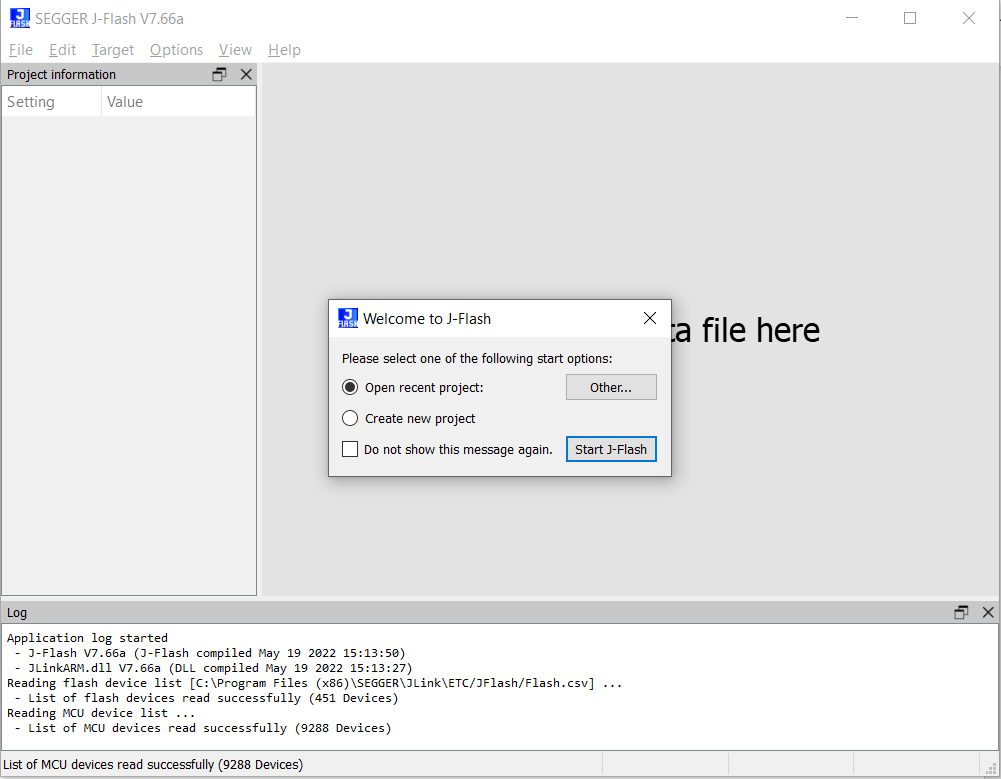The width and height of the screenshot is (1001, 779).
Task: Close the Project information panel
Action: click(246, 75)
